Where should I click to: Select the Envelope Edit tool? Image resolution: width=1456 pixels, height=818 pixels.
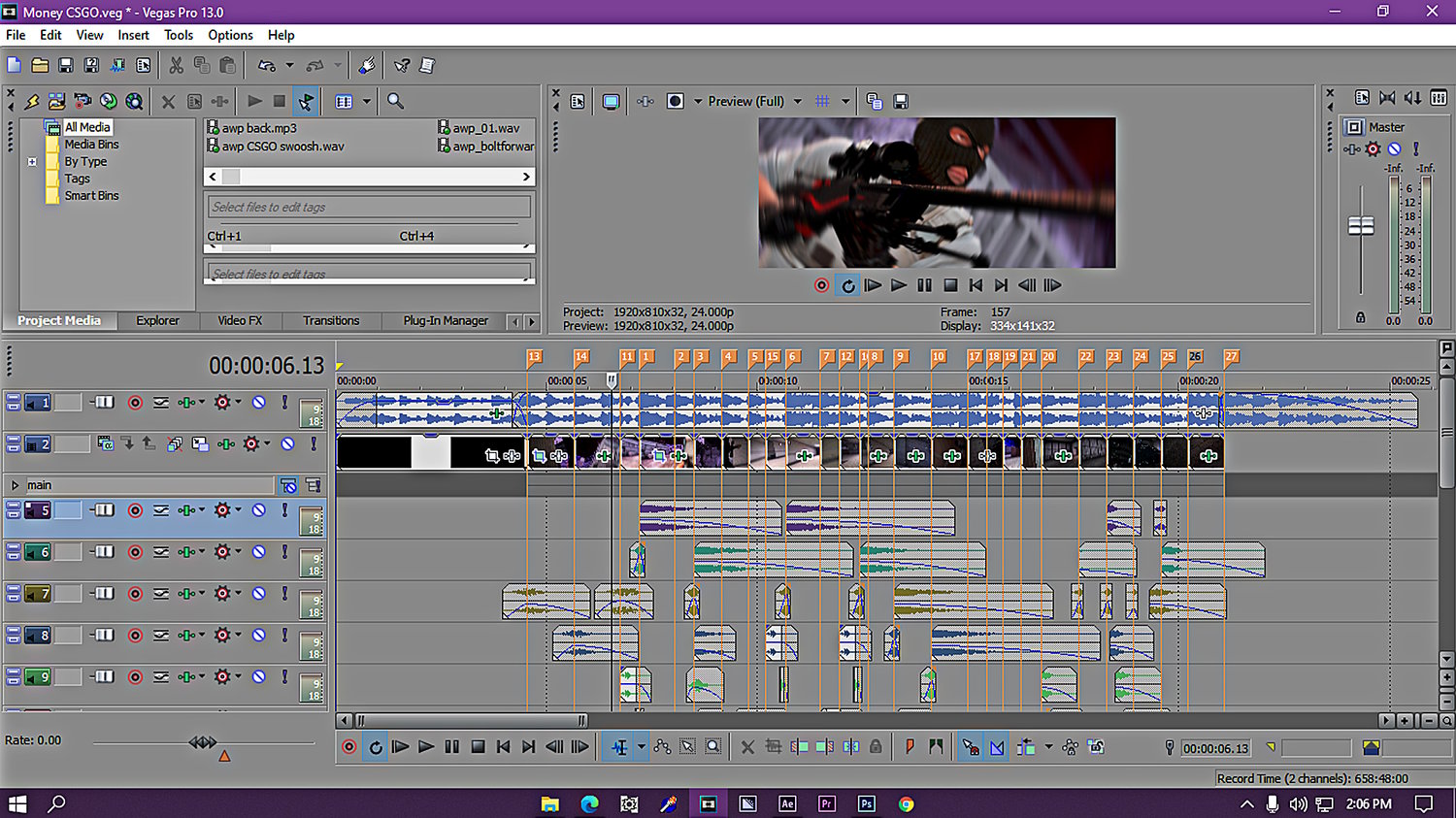tap(662, 746)
